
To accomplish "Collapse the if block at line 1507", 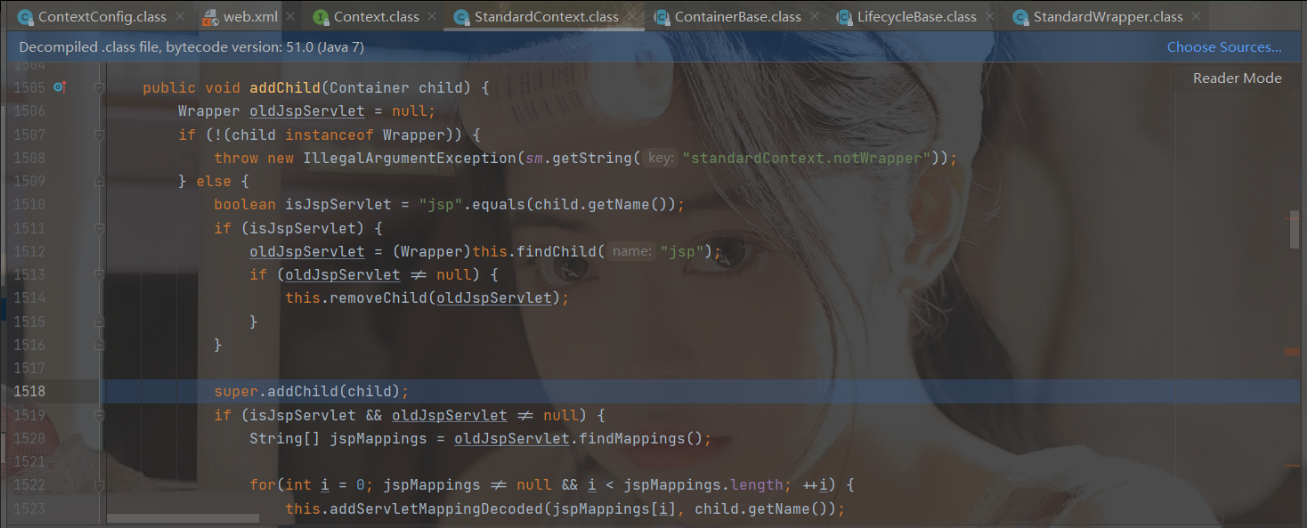I will click(x=100, y=134).
